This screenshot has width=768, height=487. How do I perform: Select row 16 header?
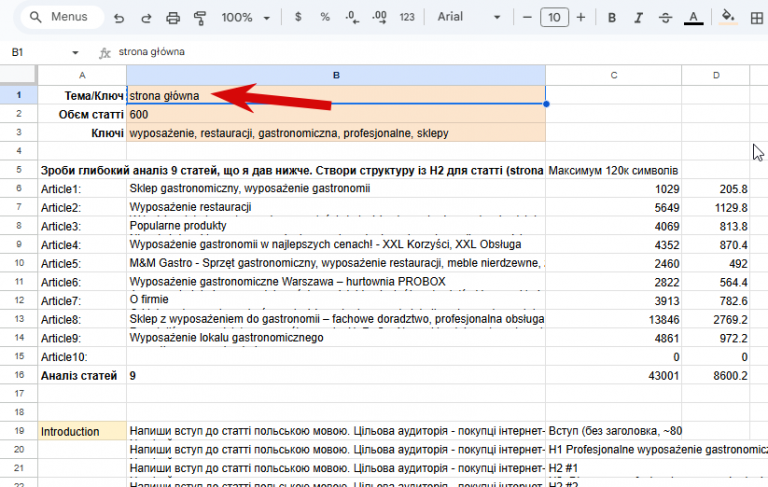click(19, 375)
